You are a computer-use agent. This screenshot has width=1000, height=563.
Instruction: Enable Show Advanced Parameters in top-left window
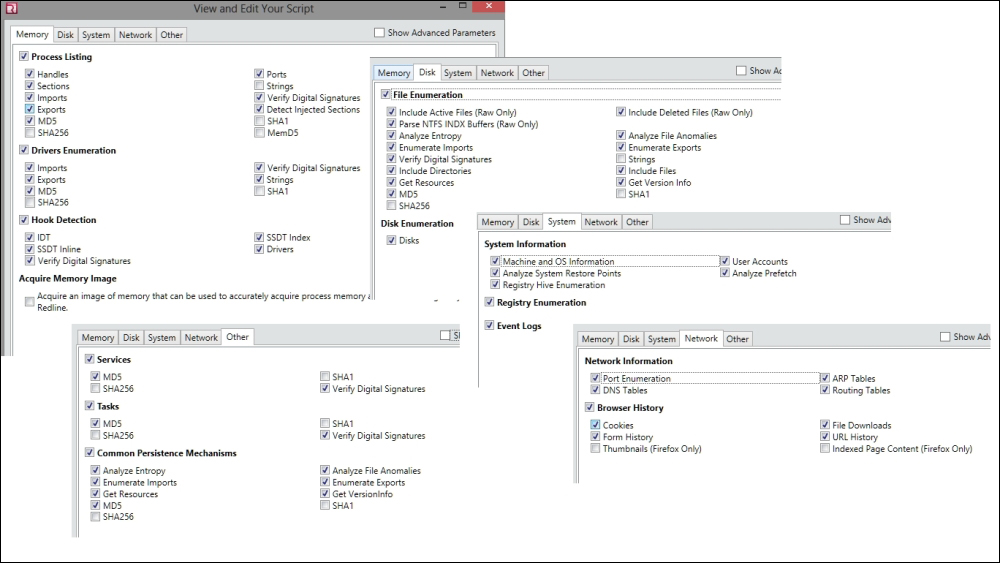pyautogui.click(x=379, y=33)
